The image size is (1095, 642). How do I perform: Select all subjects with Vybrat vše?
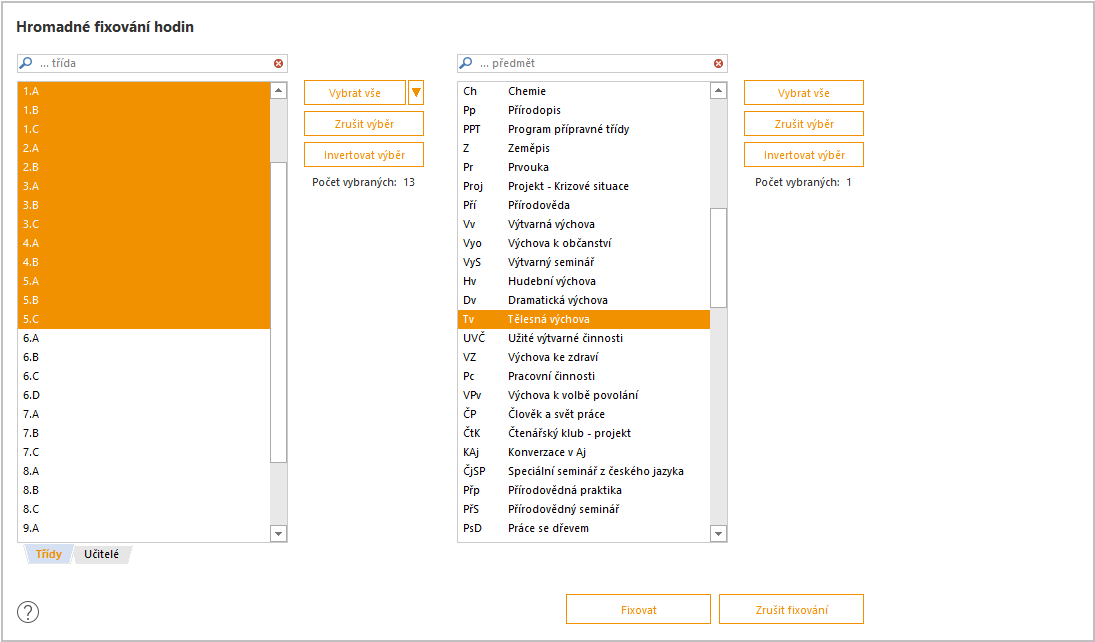tap(804, 92)
